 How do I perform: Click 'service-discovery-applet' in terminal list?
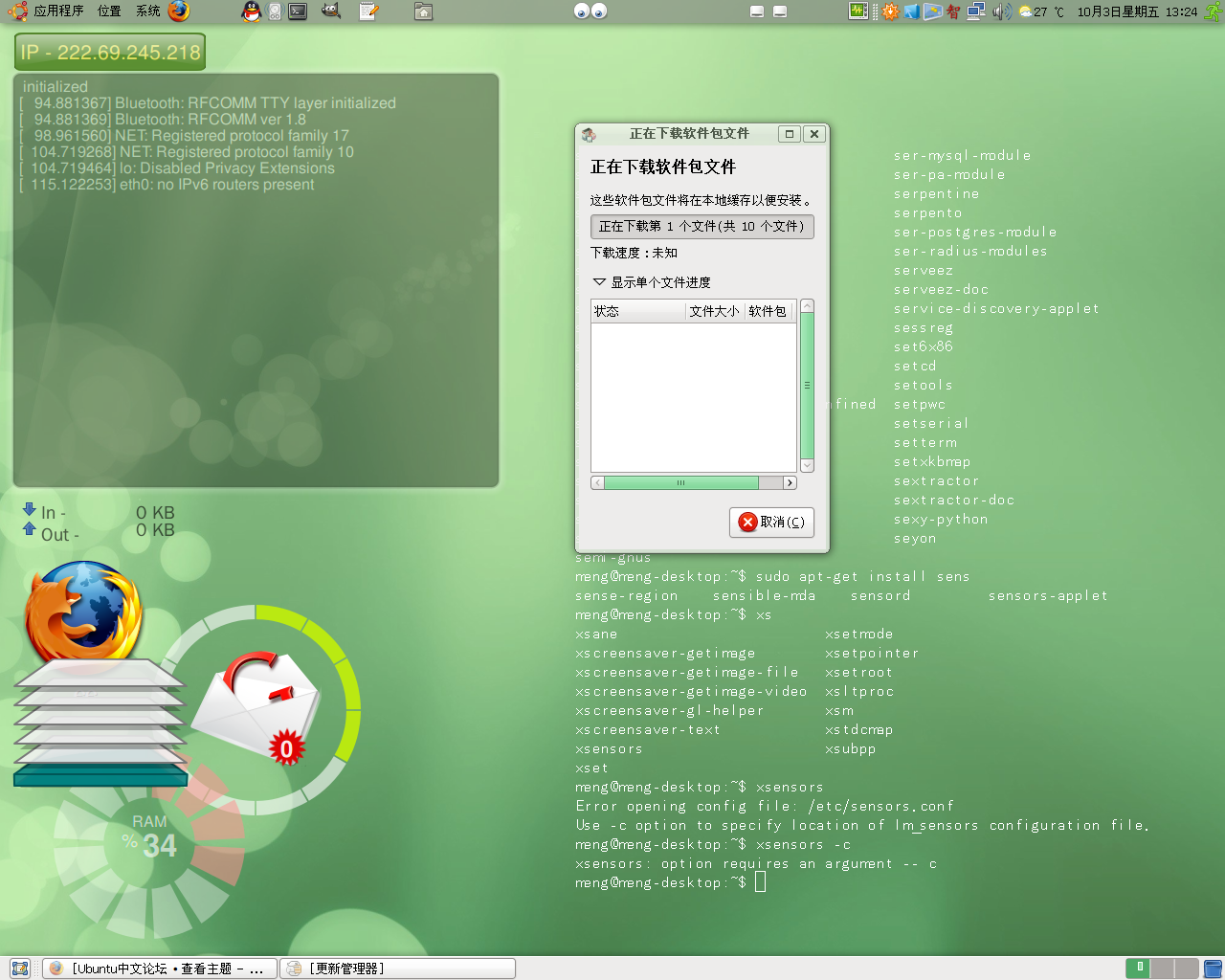point(996,308)
